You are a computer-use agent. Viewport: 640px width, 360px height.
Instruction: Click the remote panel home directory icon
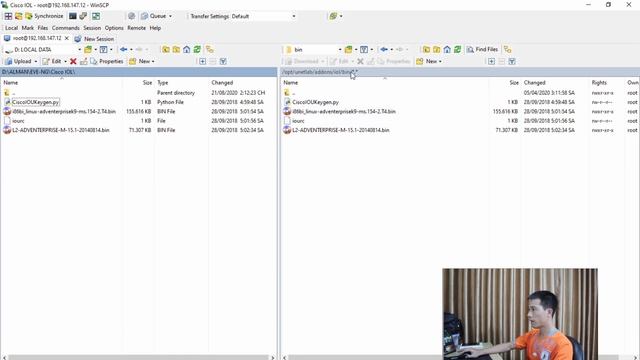point(447,49)
